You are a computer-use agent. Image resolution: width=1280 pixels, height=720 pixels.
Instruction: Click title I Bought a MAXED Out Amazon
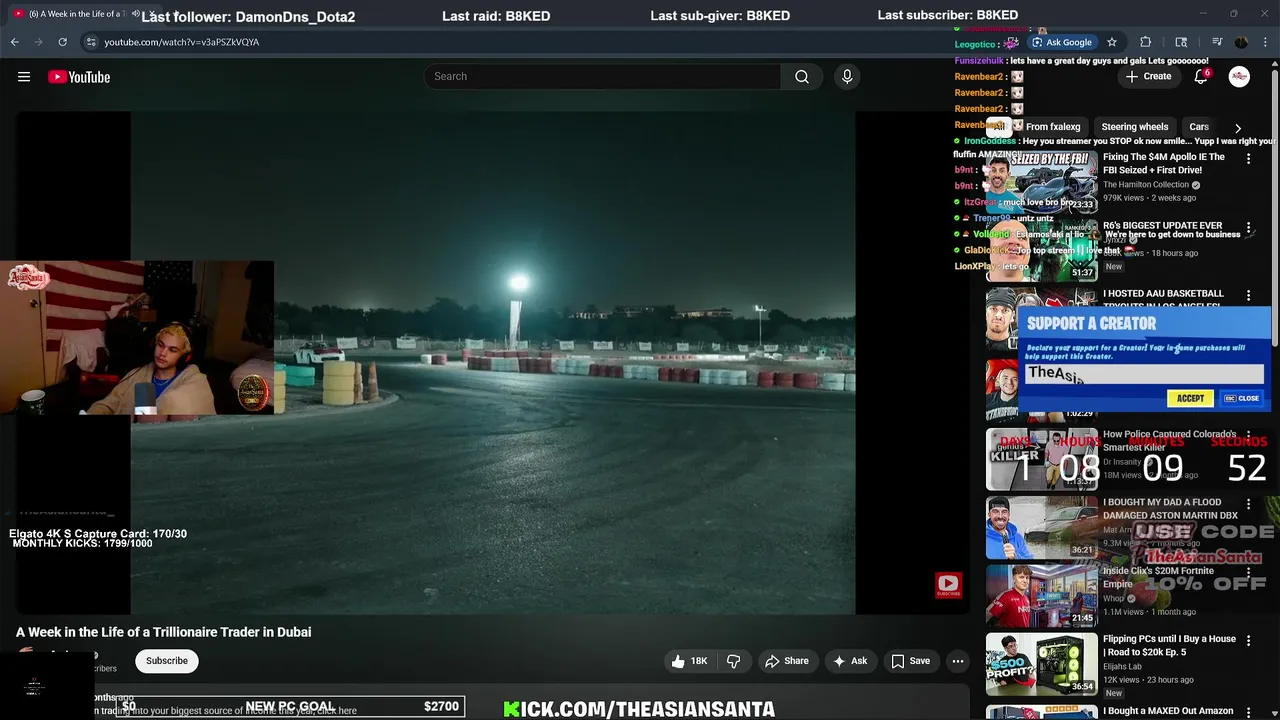pos(1168,711)
